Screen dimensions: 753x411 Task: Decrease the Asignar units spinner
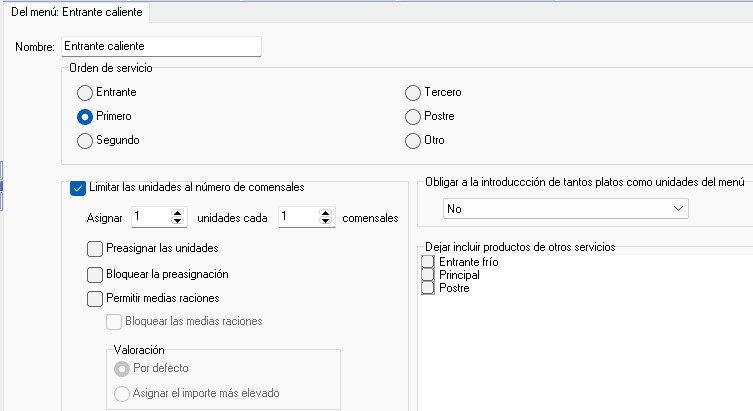pos(178,221)
